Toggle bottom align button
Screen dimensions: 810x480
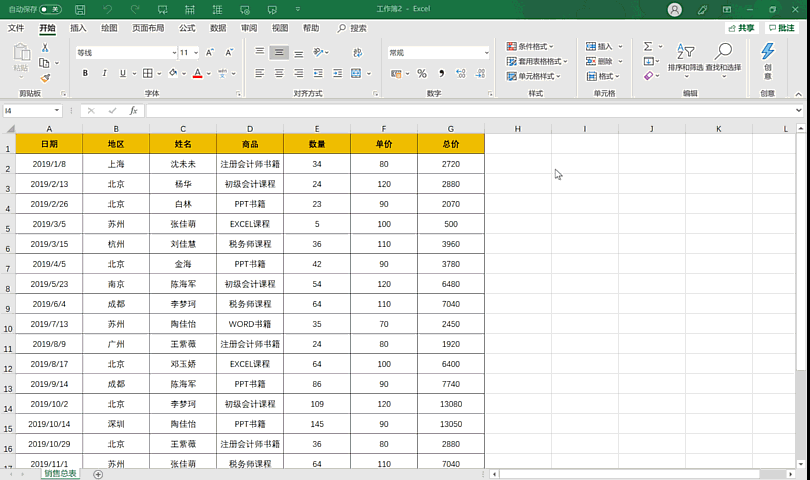tap(299, 53)
